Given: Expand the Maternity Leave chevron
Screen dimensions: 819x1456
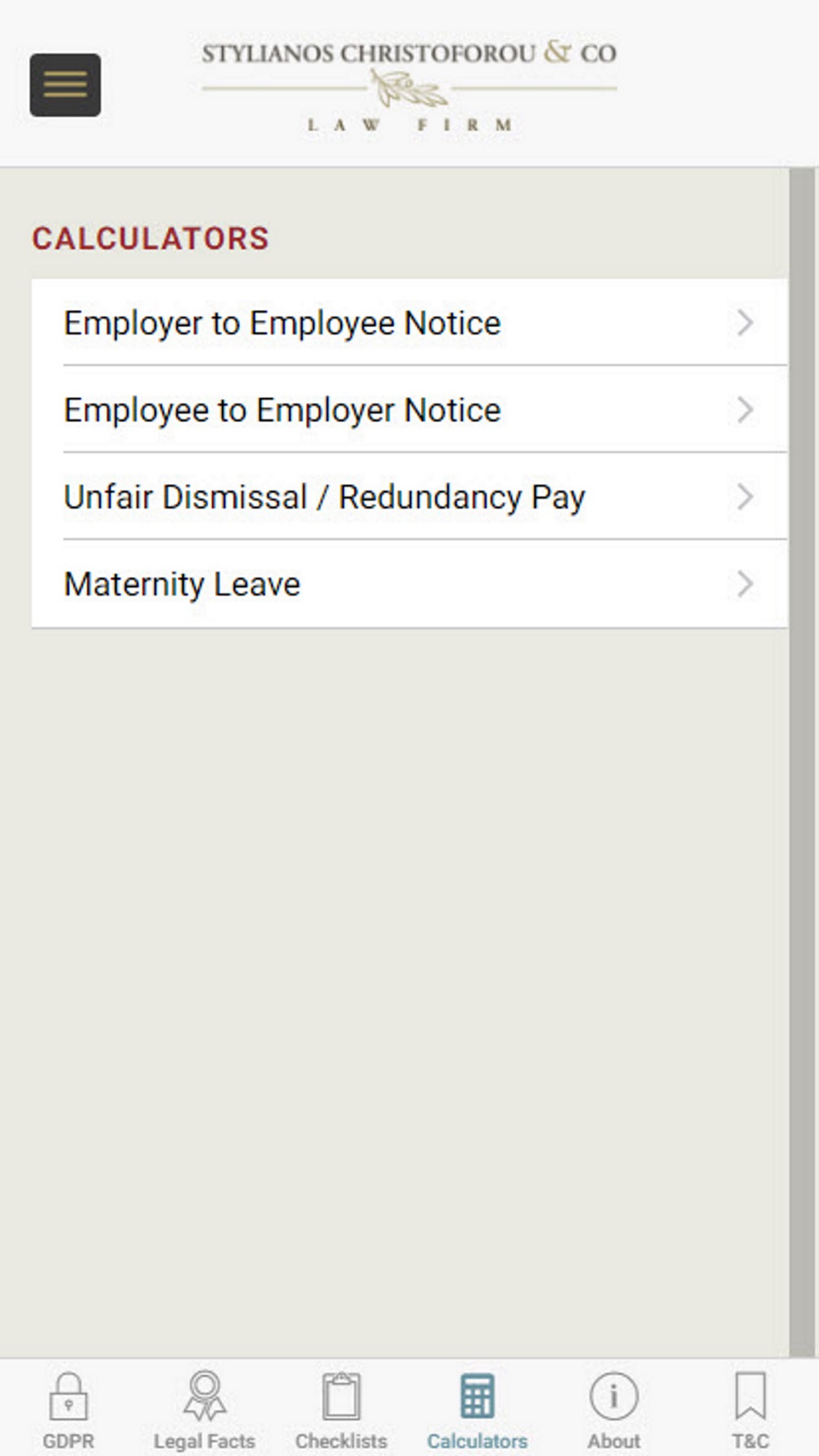Looking at the screenshot, I should [x=744, y=584].
